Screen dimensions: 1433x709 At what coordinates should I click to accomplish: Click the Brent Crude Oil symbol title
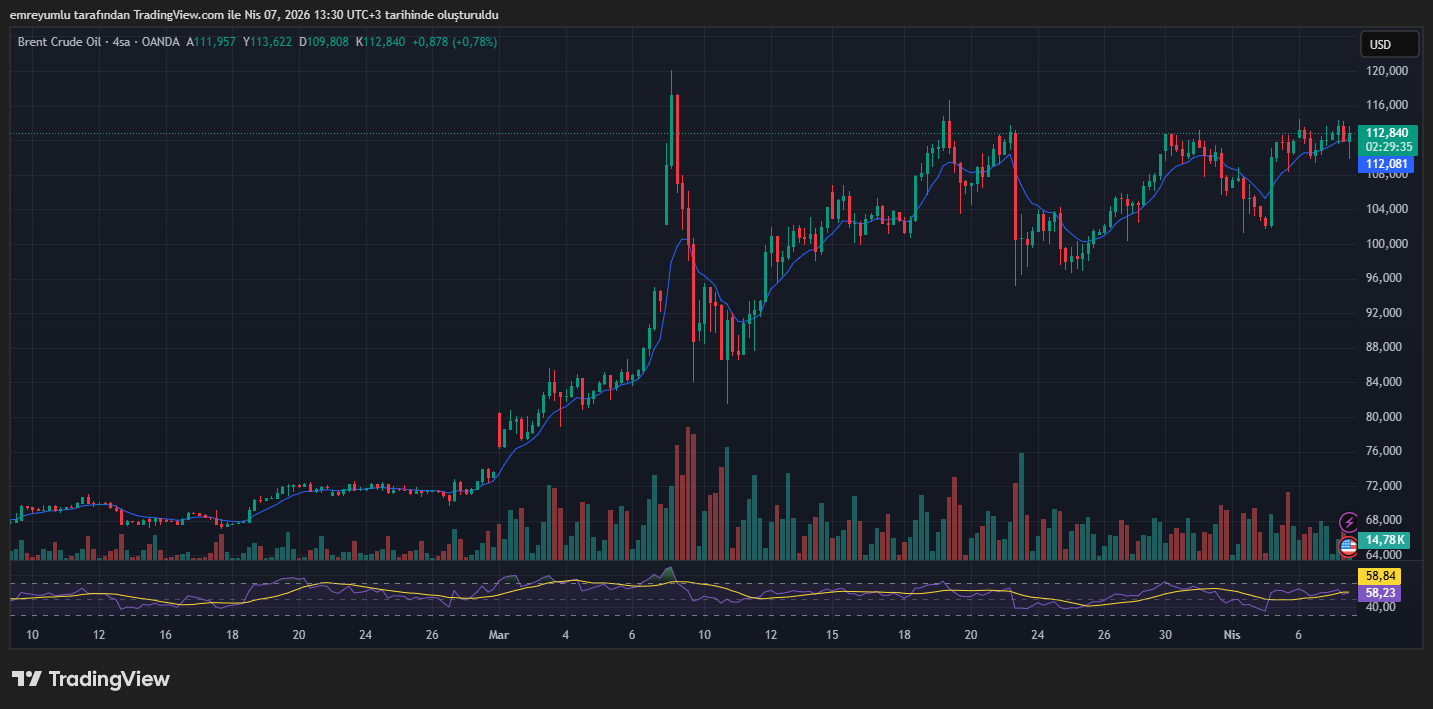[x=59, y=42]
